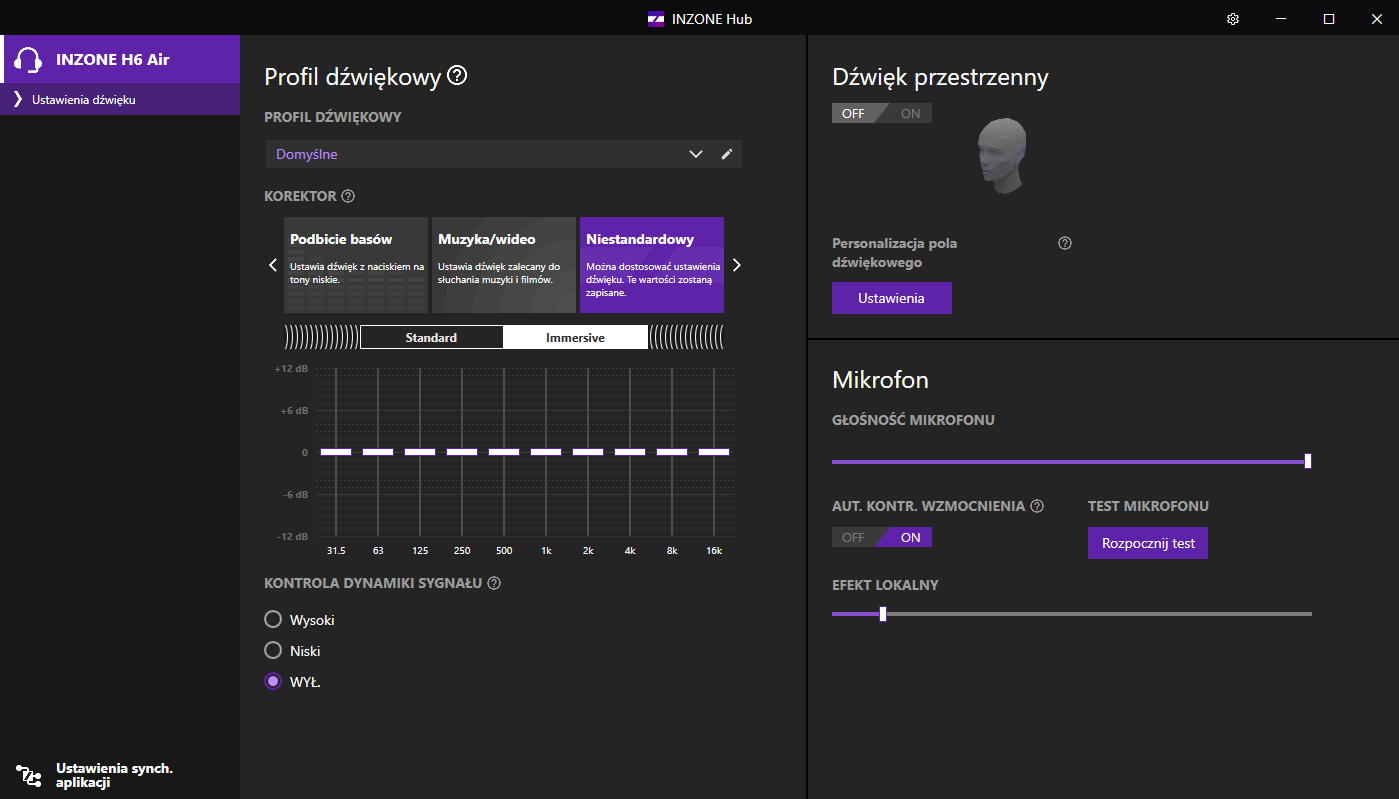Click pencil icon to edit sound profile

[727, 154]
